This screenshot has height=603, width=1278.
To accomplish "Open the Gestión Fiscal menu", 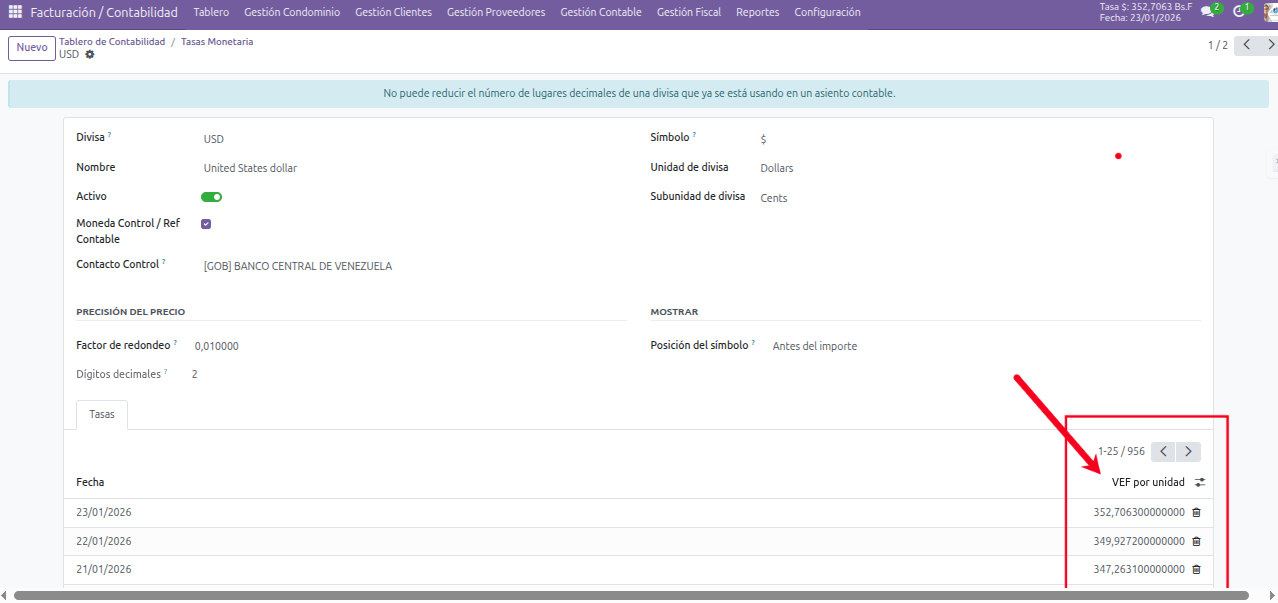I will [688, 12].
